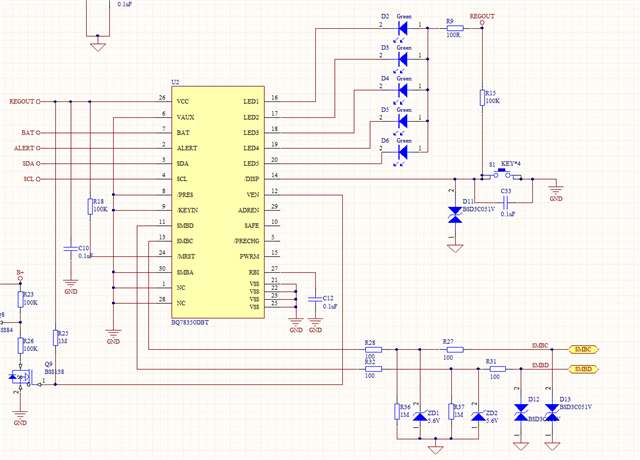The image size is (640, 460).
Task: Select capacitor C12 symbol
Action: 315,299
